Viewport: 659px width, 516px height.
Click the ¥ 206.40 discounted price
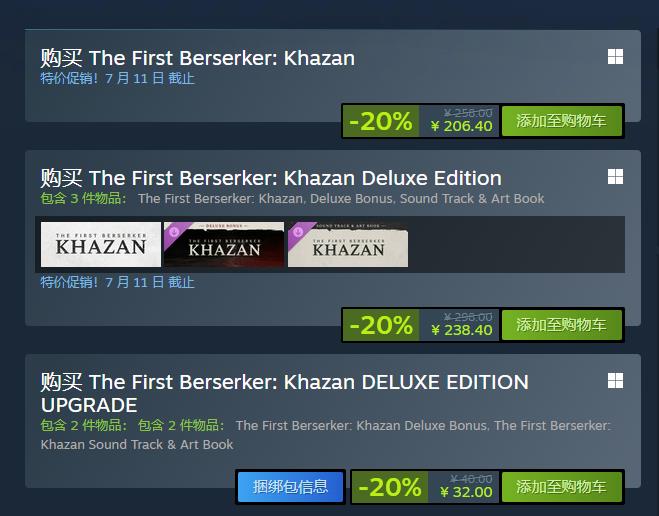point(461,126)
